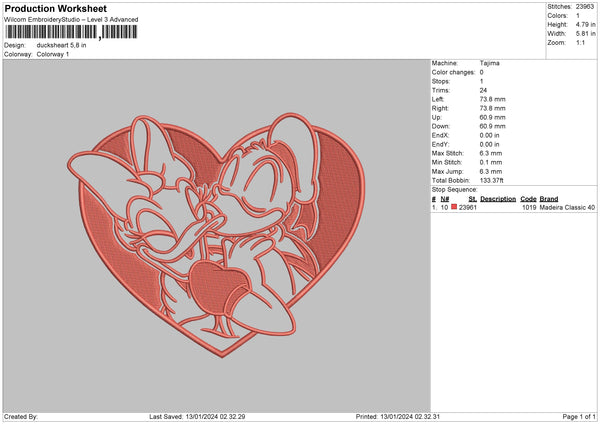Click the Description column header
Viewport: 600px width, 424px height.
point(497,199)
